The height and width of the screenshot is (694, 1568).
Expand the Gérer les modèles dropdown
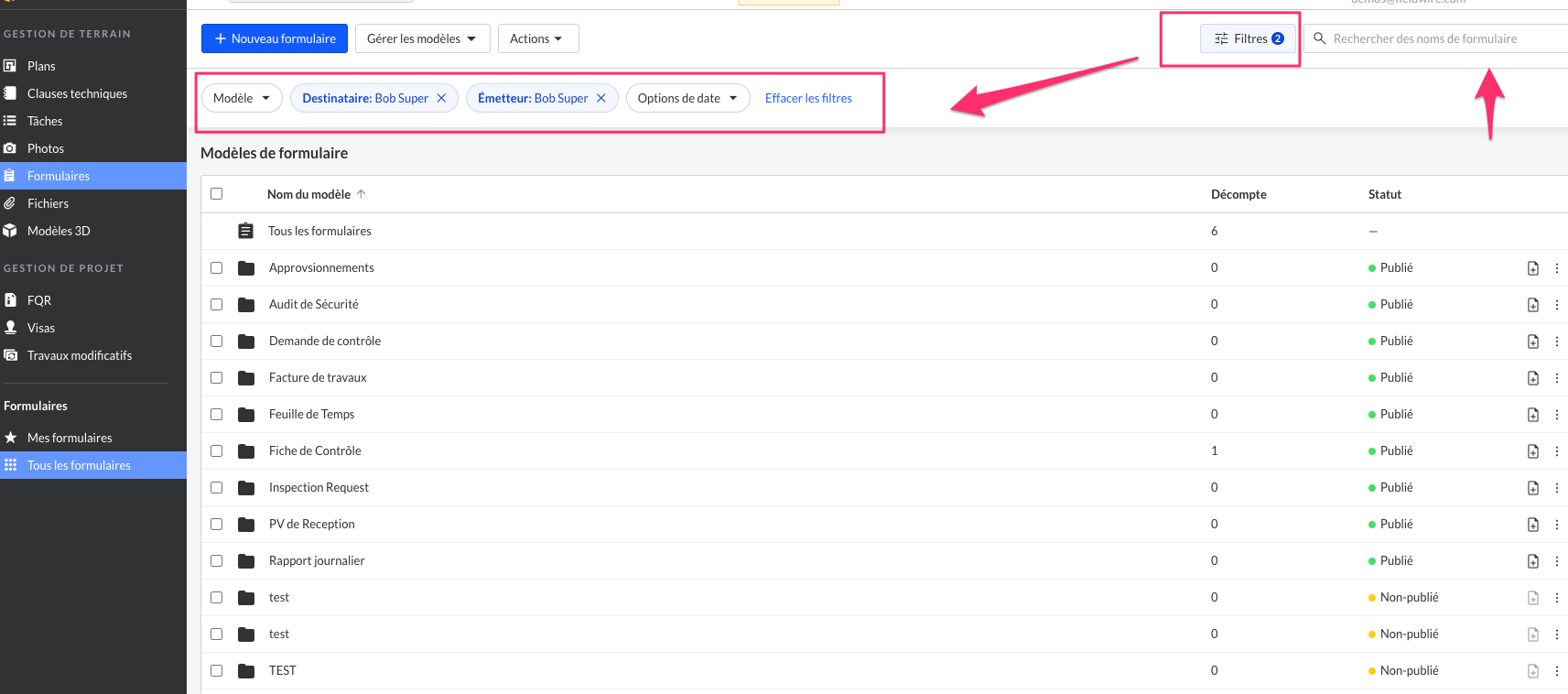pyautogui.click(x=422, y=38)
